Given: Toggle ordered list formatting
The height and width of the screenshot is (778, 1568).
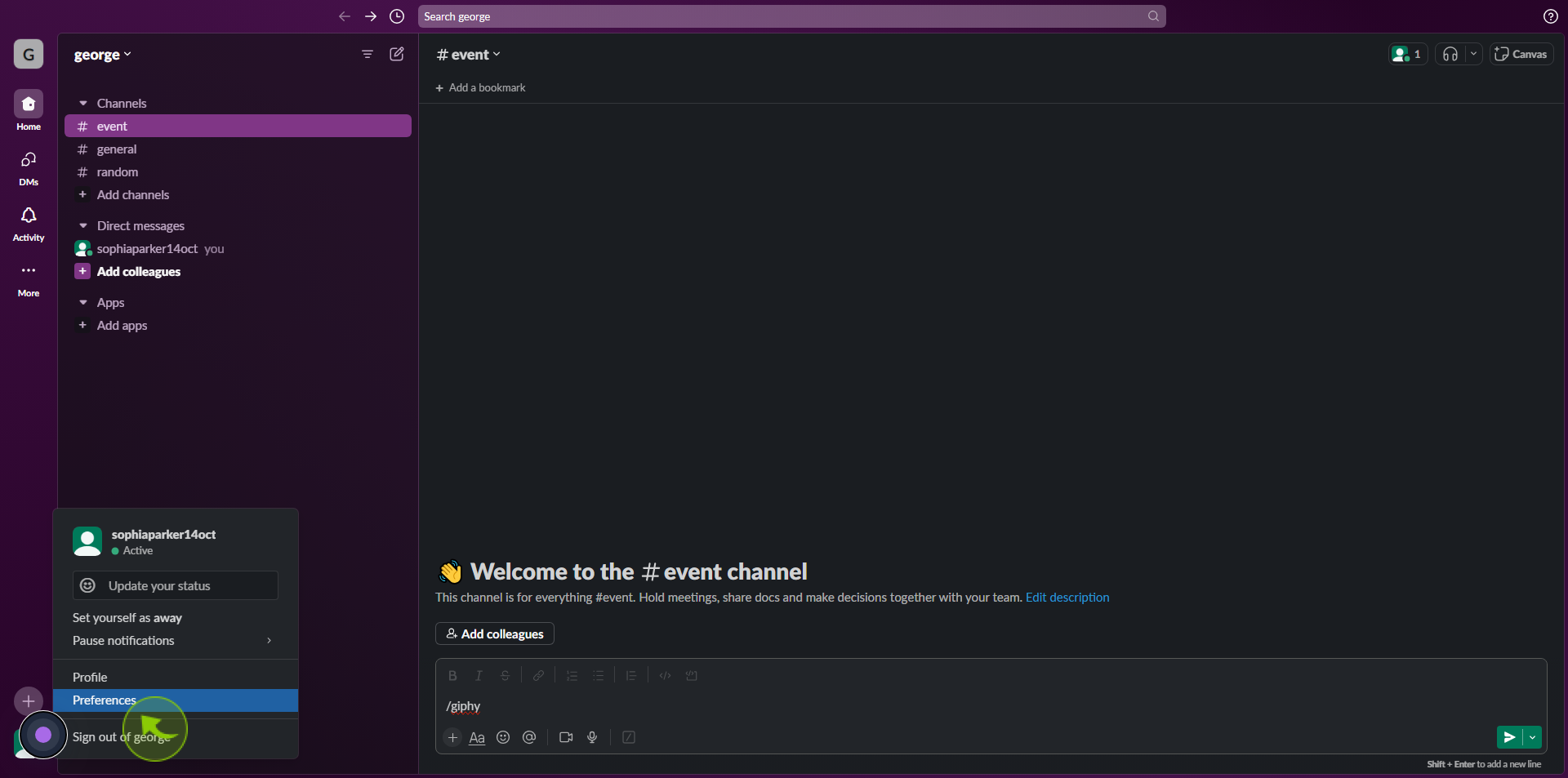Looking at the screenshot, I should click(572, 676).
